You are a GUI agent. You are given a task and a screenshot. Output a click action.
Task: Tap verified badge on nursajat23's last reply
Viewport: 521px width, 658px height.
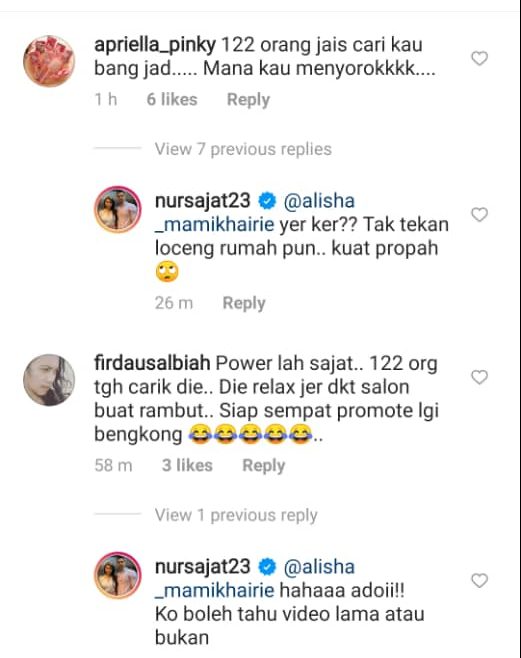tap(267, 567)
